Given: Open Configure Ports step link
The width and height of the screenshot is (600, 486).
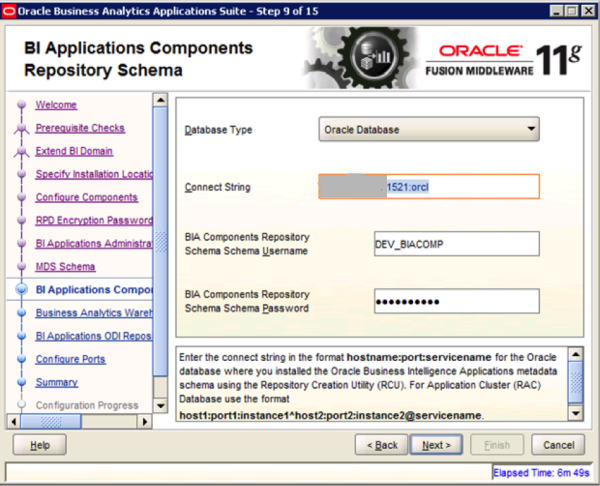Looking at the screenshot, I should (70, 359).
